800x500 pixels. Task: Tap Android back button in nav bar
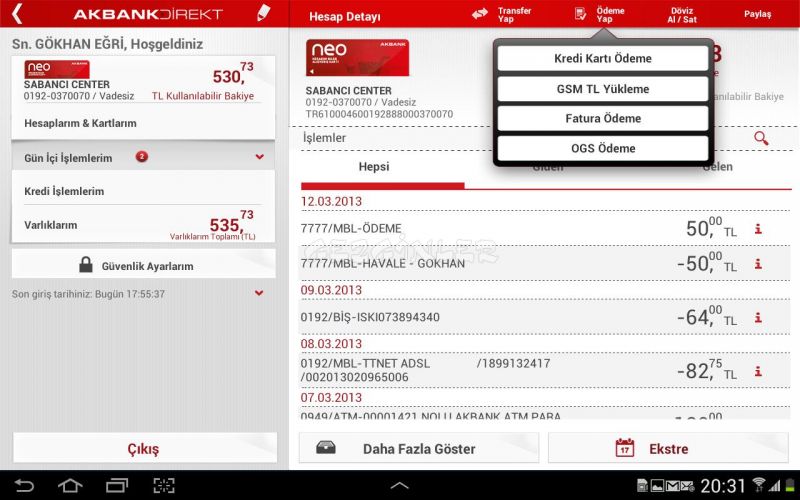pyautogui.click(x=23, y=485)
